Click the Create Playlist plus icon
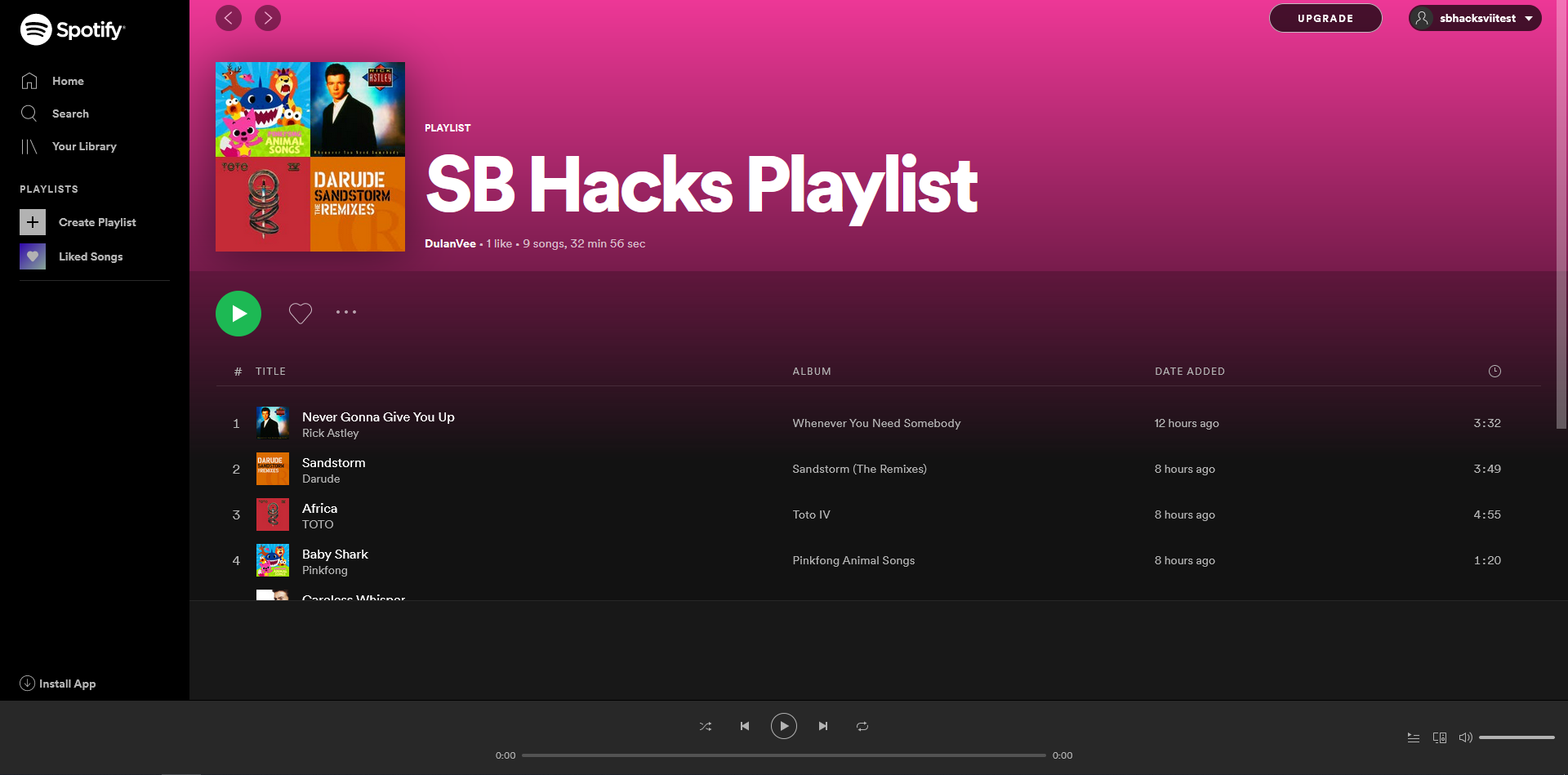This screenshot has height=775, width=1568. (x=33, y=222)
